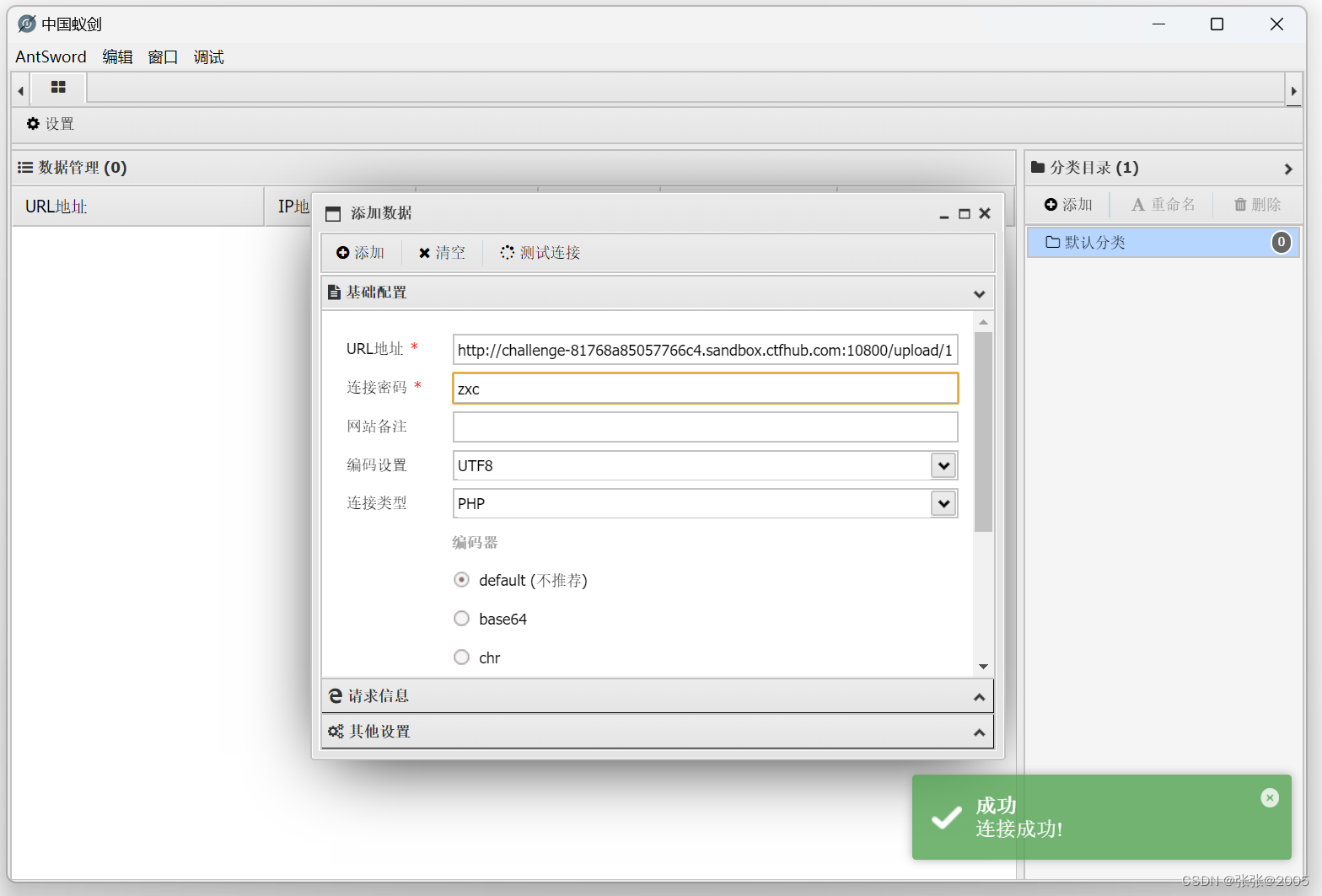Click 添加数据 dialog window icon
This screenshot has width=1322, height=896.
[333, 214]
